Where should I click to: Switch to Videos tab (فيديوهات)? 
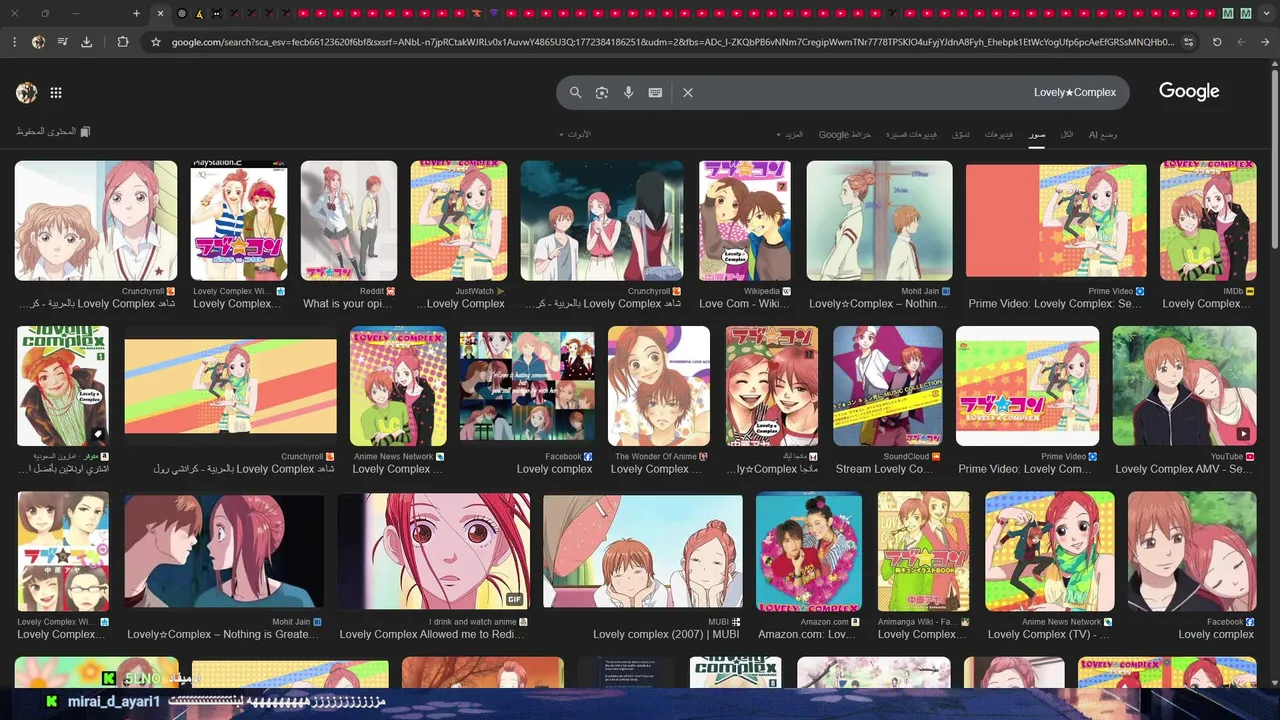tap(998, 134)
